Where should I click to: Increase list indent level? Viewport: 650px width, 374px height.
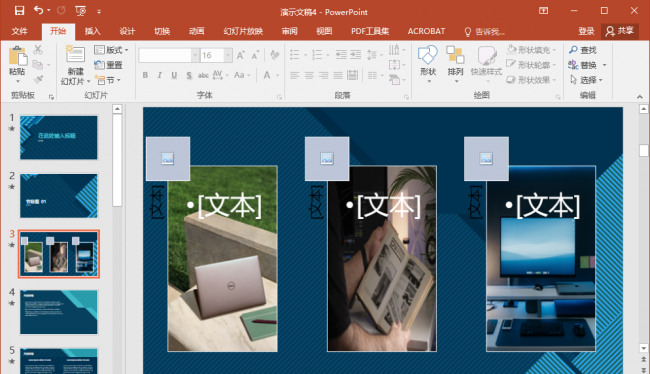pyautogui.click(x=356, y=54)
